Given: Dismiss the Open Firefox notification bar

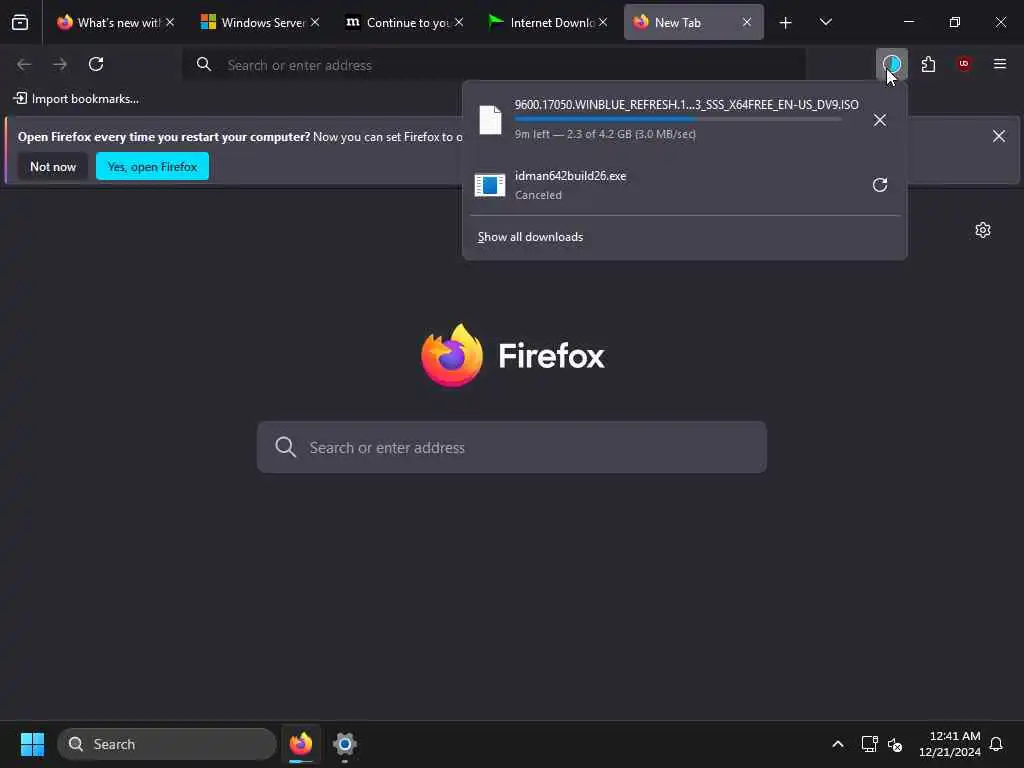Looking at the screenshot, I should (x=999, y=136).
